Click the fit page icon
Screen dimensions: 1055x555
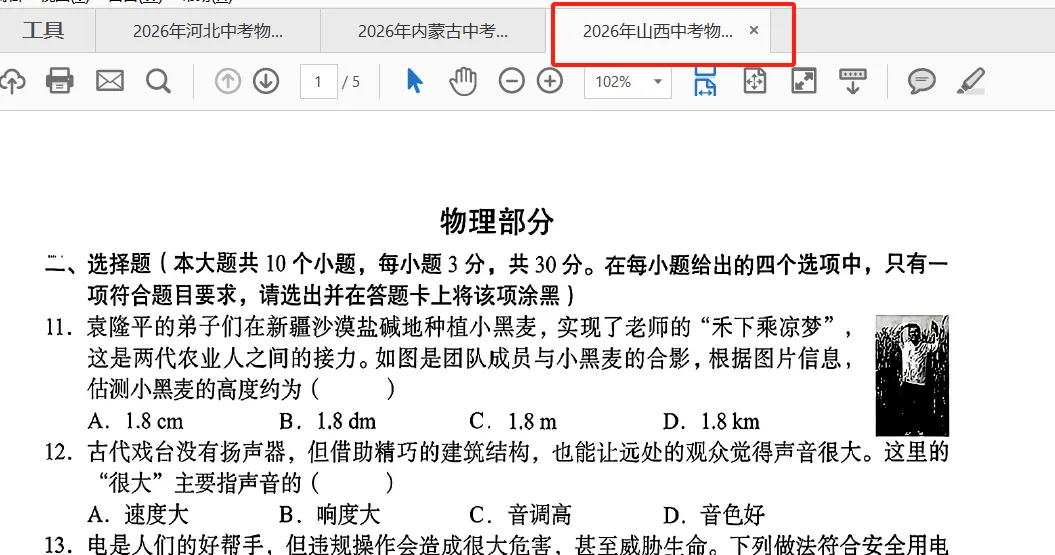coord(755,81)
